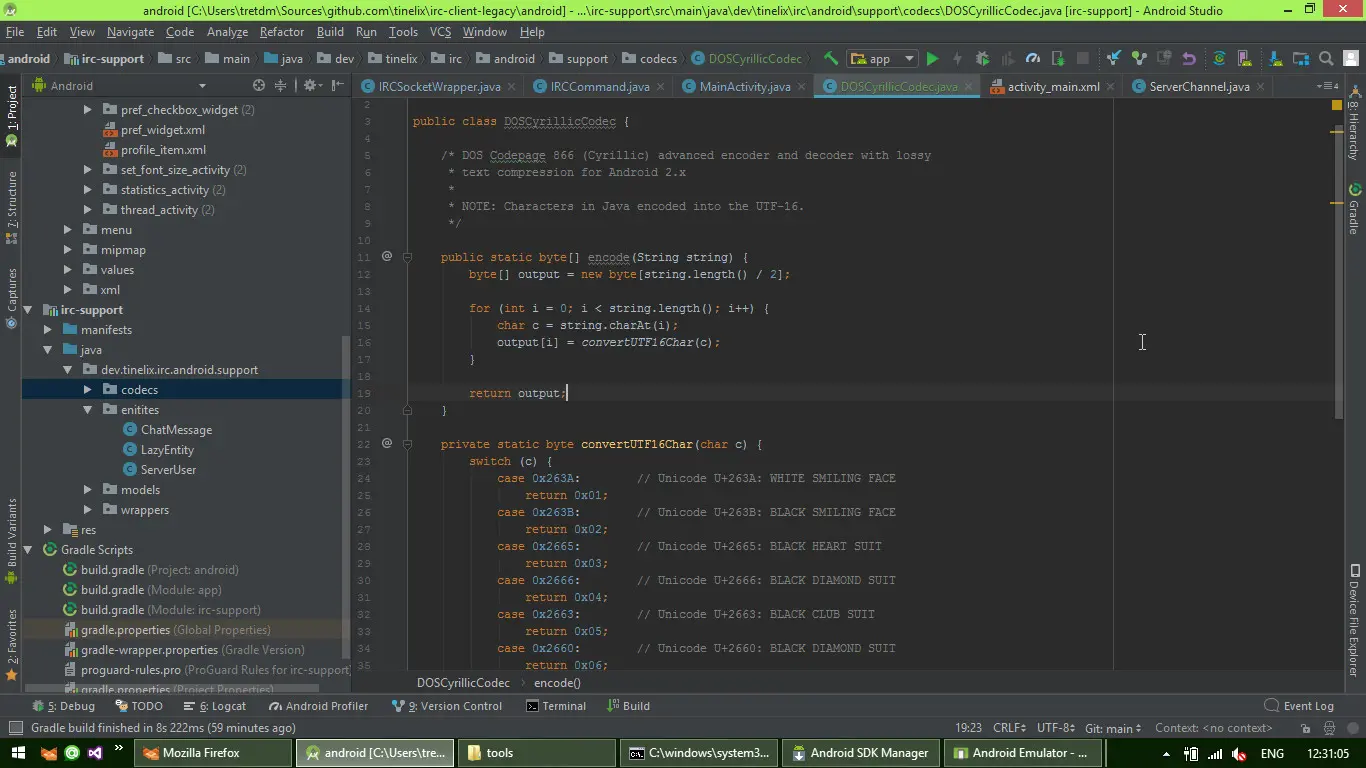
Task: Click the search everywhere magnifier
Action: (1326, 59)
